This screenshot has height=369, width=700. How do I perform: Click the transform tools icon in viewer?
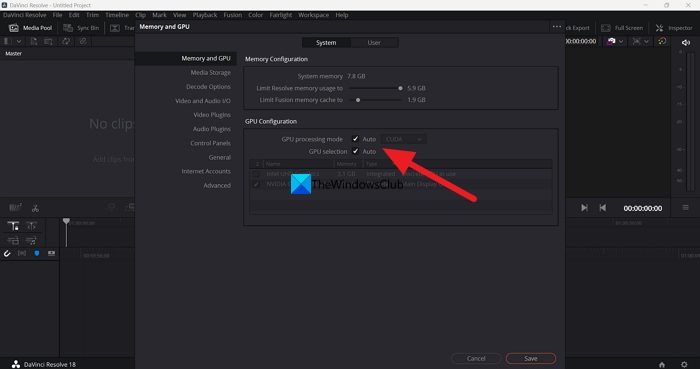point(637,41)
